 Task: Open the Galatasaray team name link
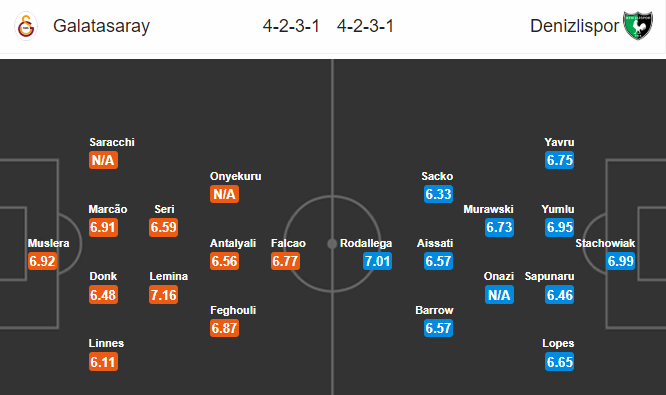coord(102,26)
